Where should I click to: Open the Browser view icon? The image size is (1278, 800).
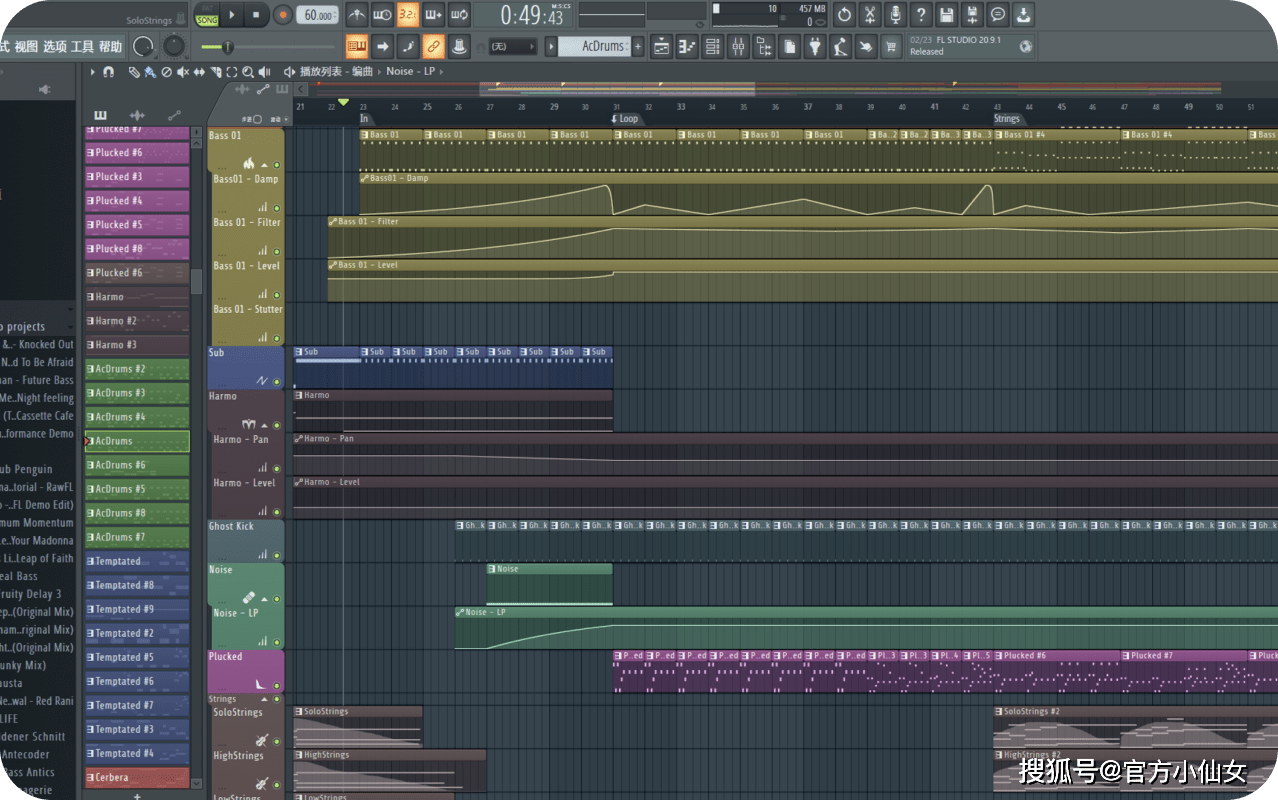click(765, 46)
